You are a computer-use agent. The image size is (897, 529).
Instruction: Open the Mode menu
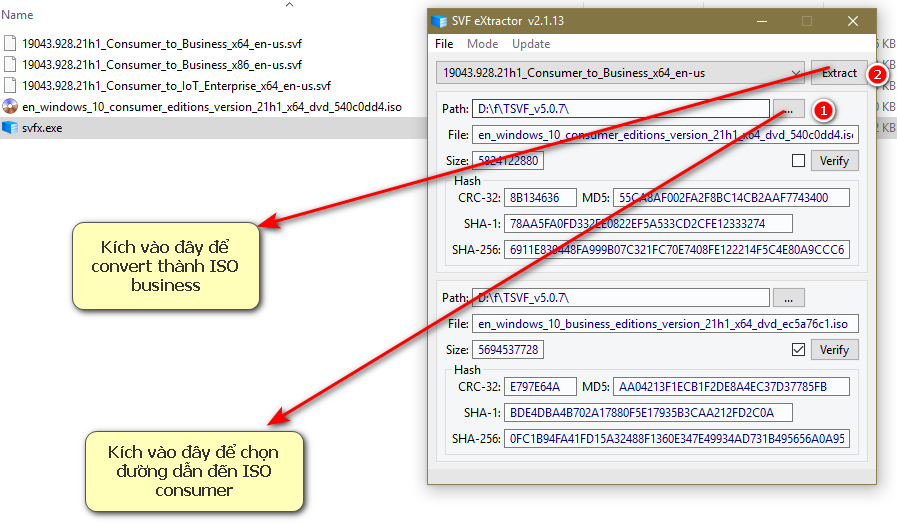pos(482,44)
